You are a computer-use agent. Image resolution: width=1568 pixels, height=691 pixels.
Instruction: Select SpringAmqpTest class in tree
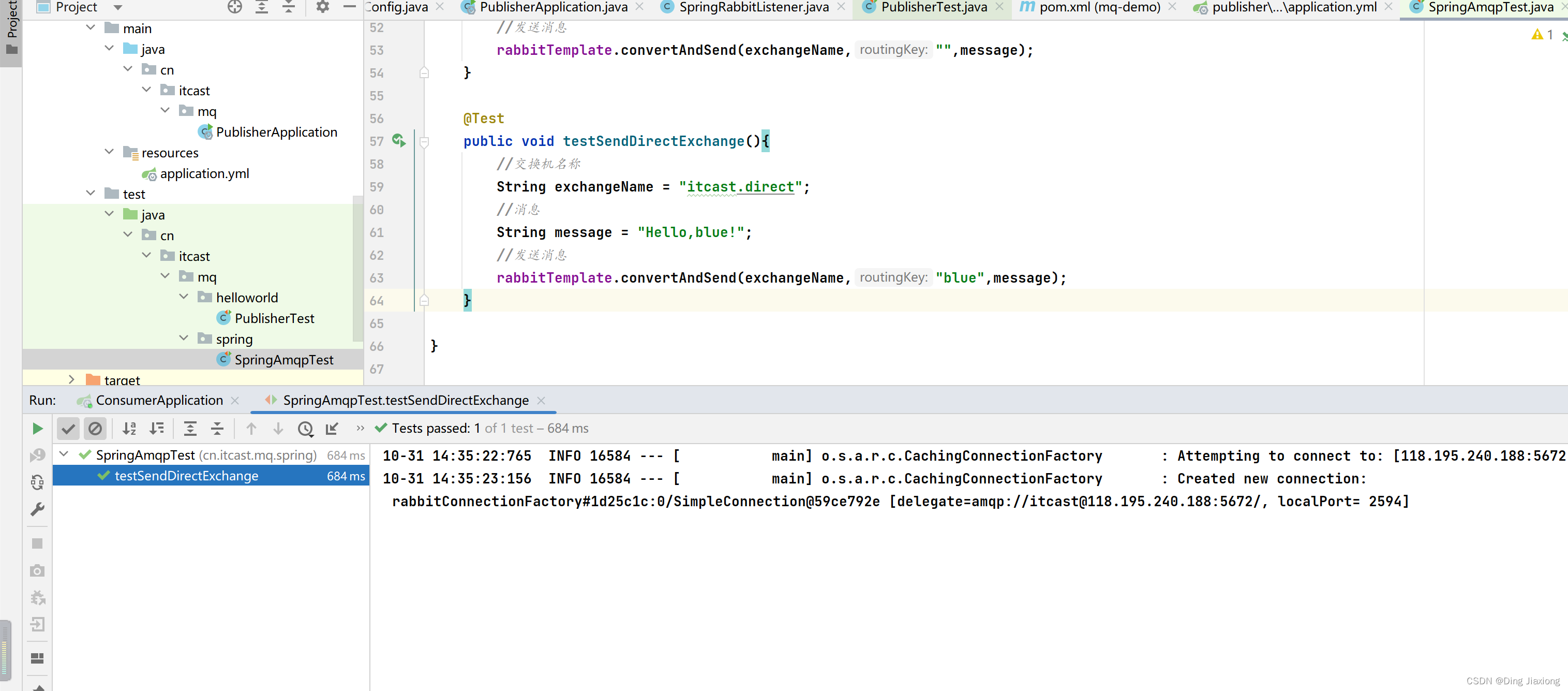click(x=283, y=360)
